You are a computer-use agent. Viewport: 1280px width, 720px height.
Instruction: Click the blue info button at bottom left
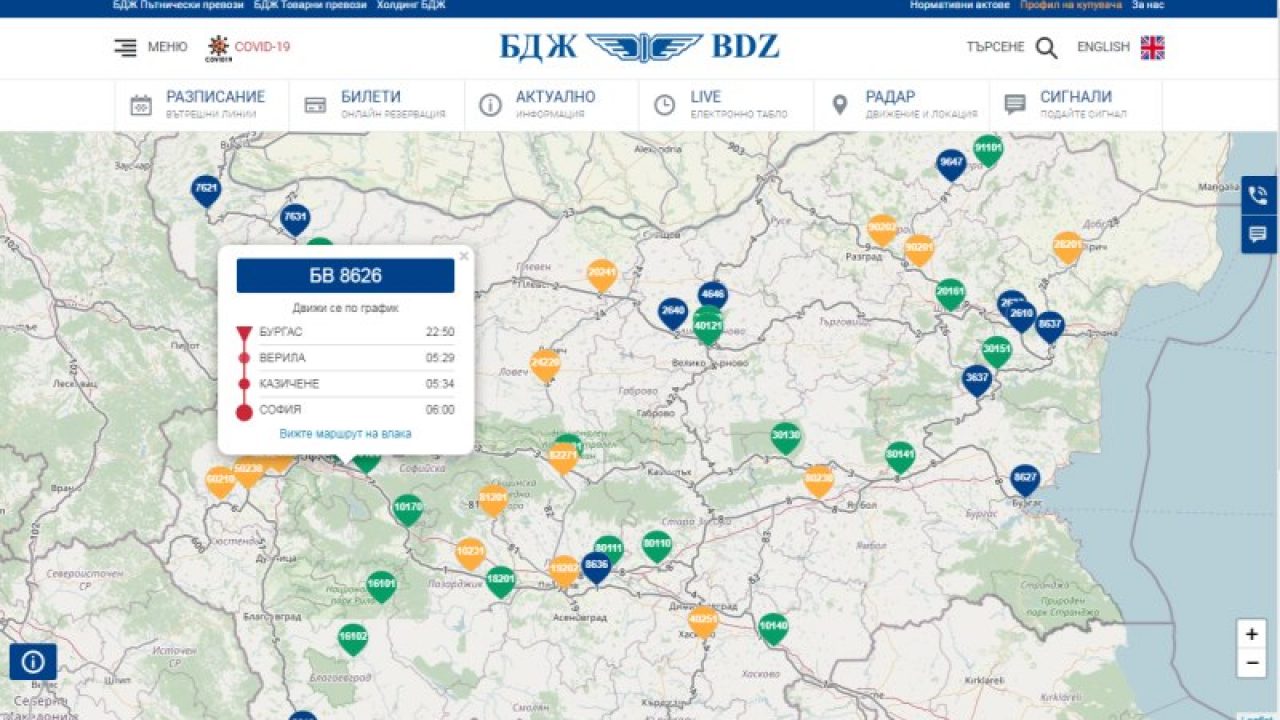[33, 662]
